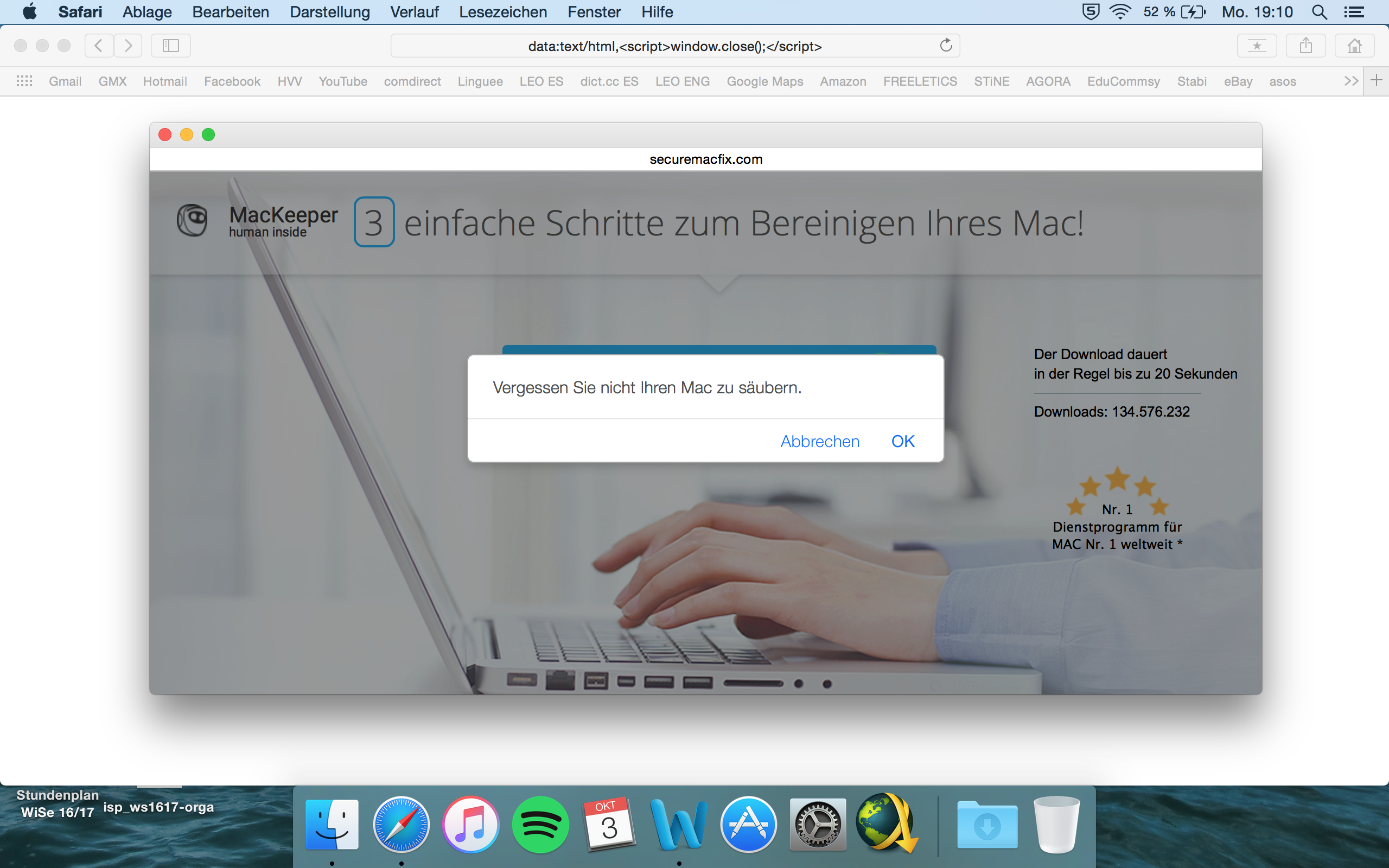The image size is (1389, 868).
Task: Open System Preferences gear in Dock
Action: click(x=817, y=825)
